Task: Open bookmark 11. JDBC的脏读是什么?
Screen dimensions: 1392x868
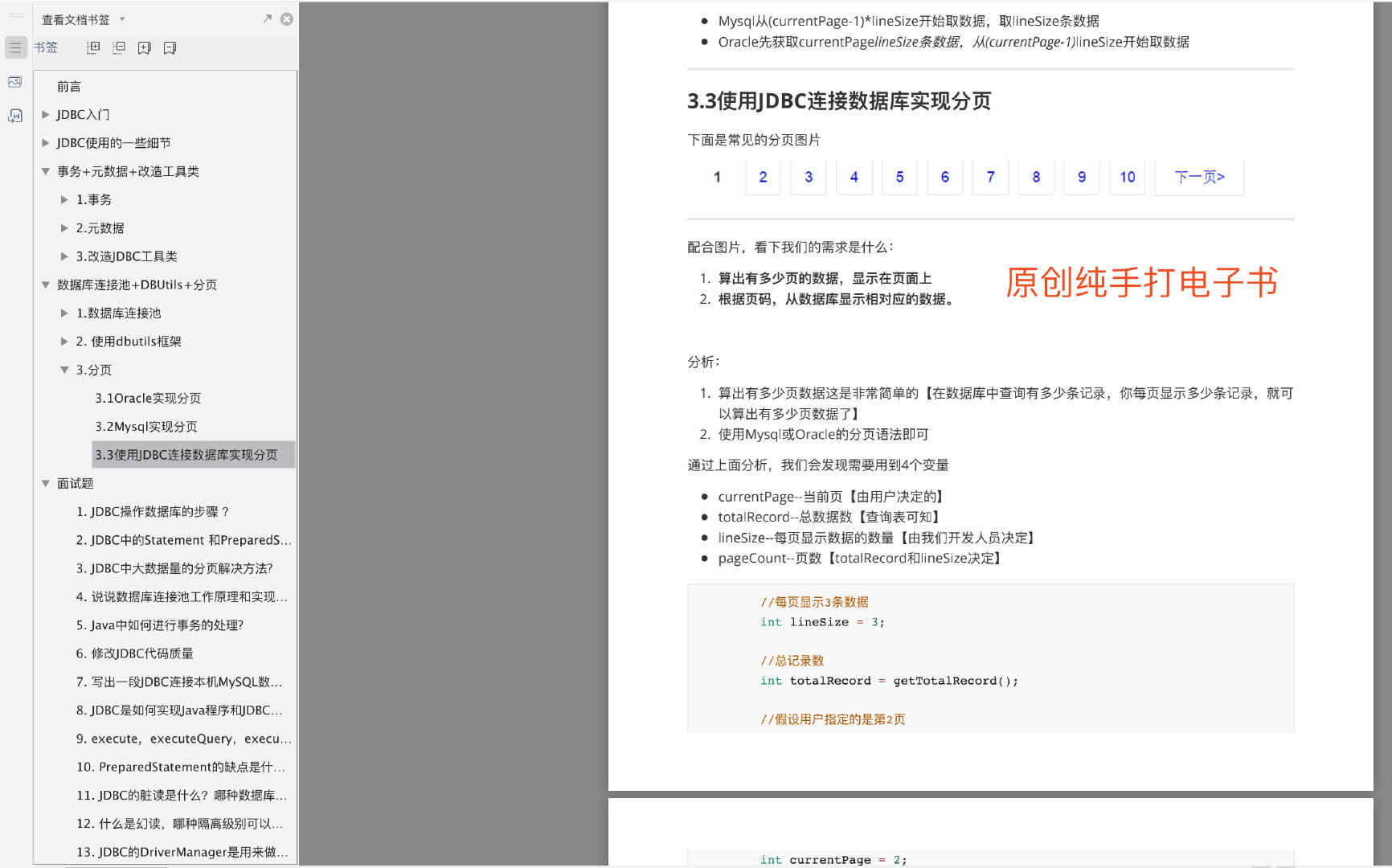Action: [x=182, y=796]
